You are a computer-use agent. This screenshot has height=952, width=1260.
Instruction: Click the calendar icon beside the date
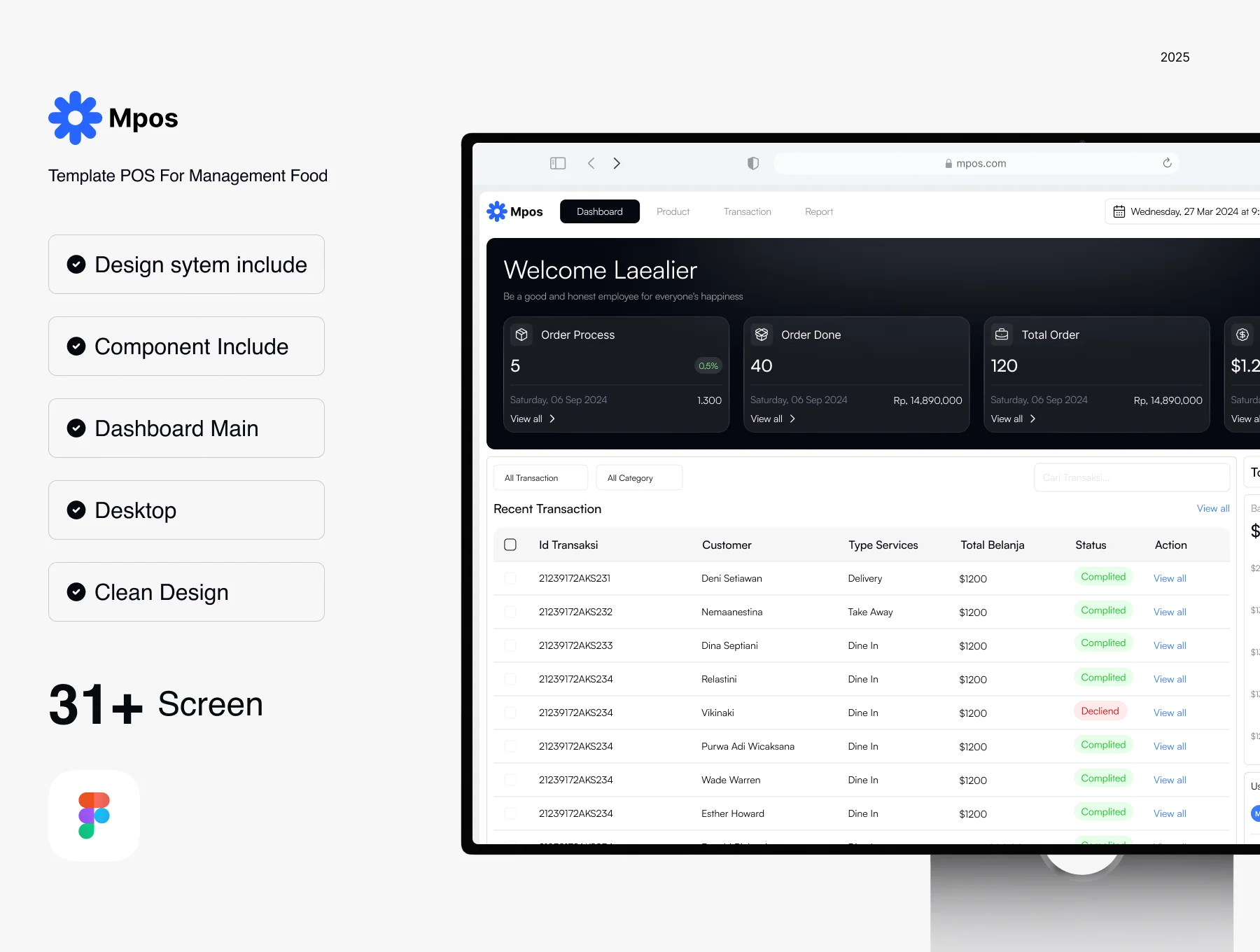(1119, 211)
